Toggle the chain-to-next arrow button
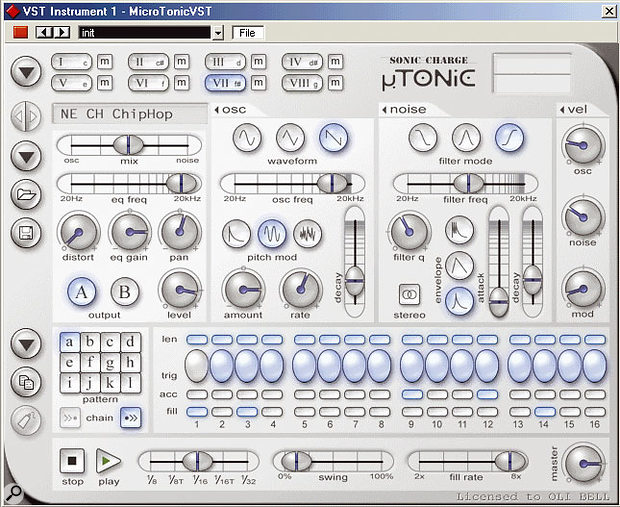This screenshot has height=507, width=620. 130,418
